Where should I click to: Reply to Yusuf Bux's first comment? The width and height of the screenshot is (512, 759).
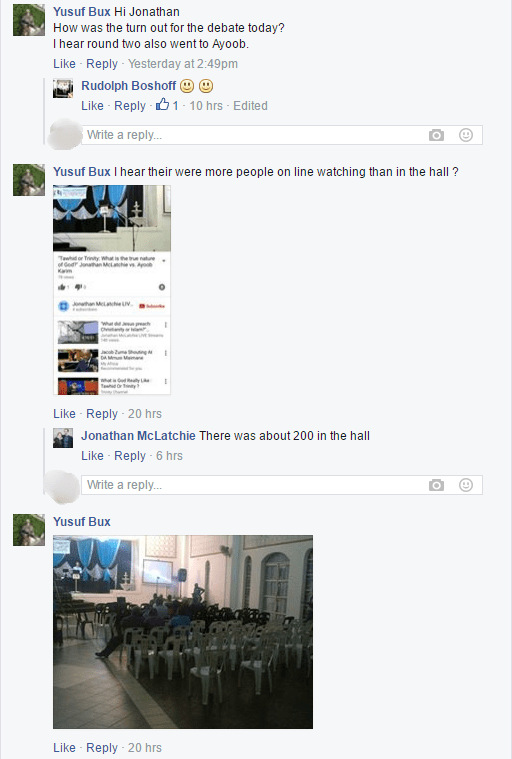[102, 64]
